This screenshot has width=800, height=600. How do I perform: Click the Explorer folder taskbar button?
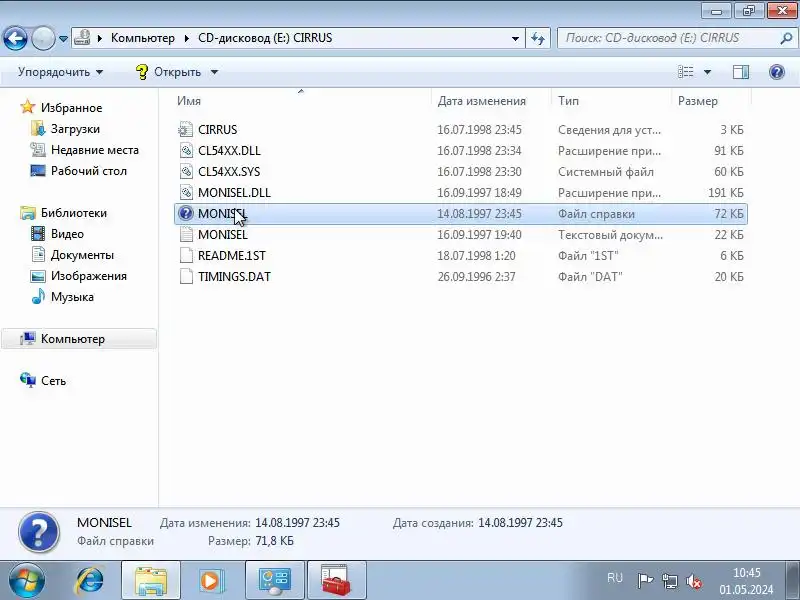(151, 581)
